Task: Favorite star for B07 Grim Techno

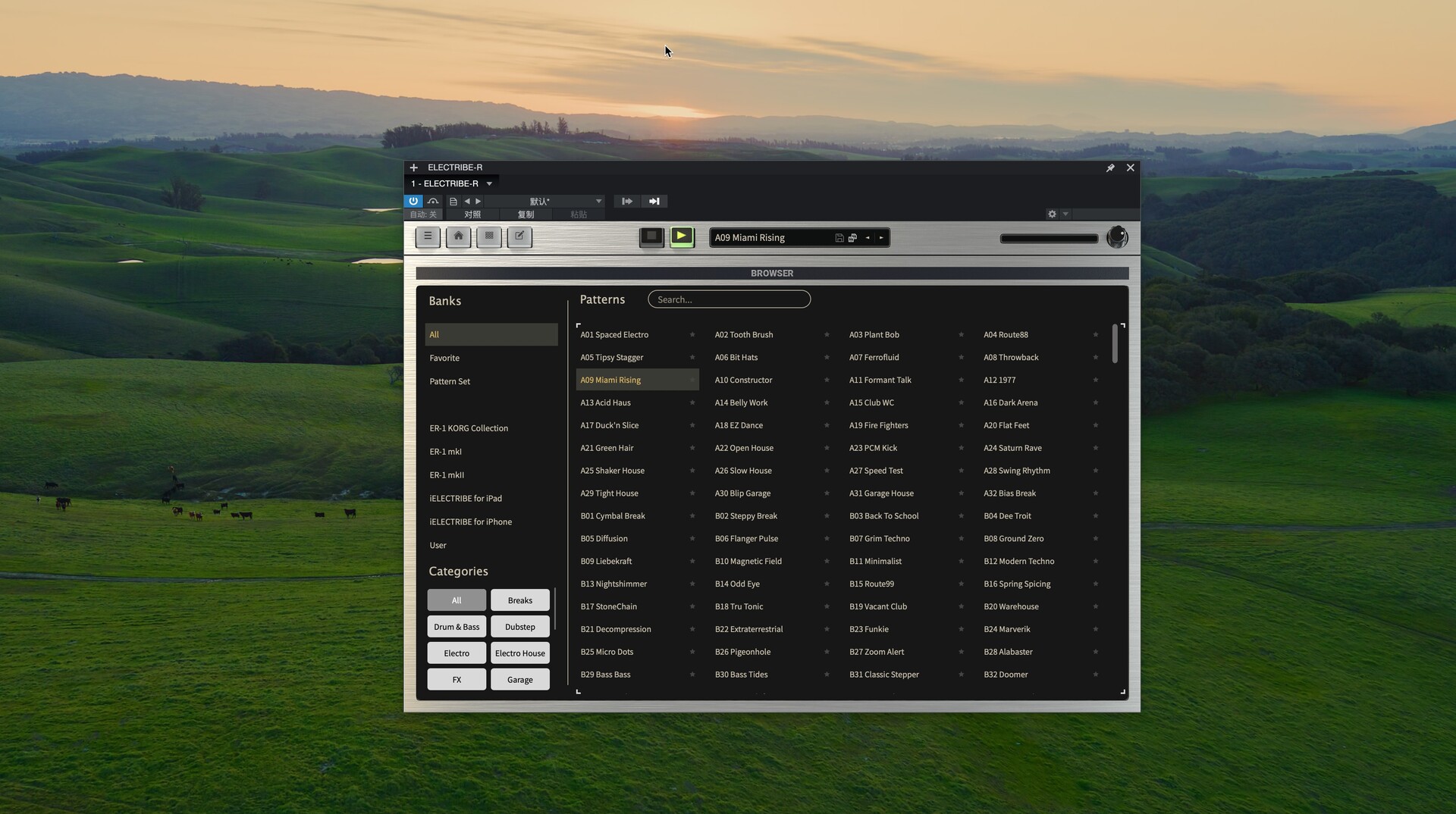Action: tap(961, 539)
